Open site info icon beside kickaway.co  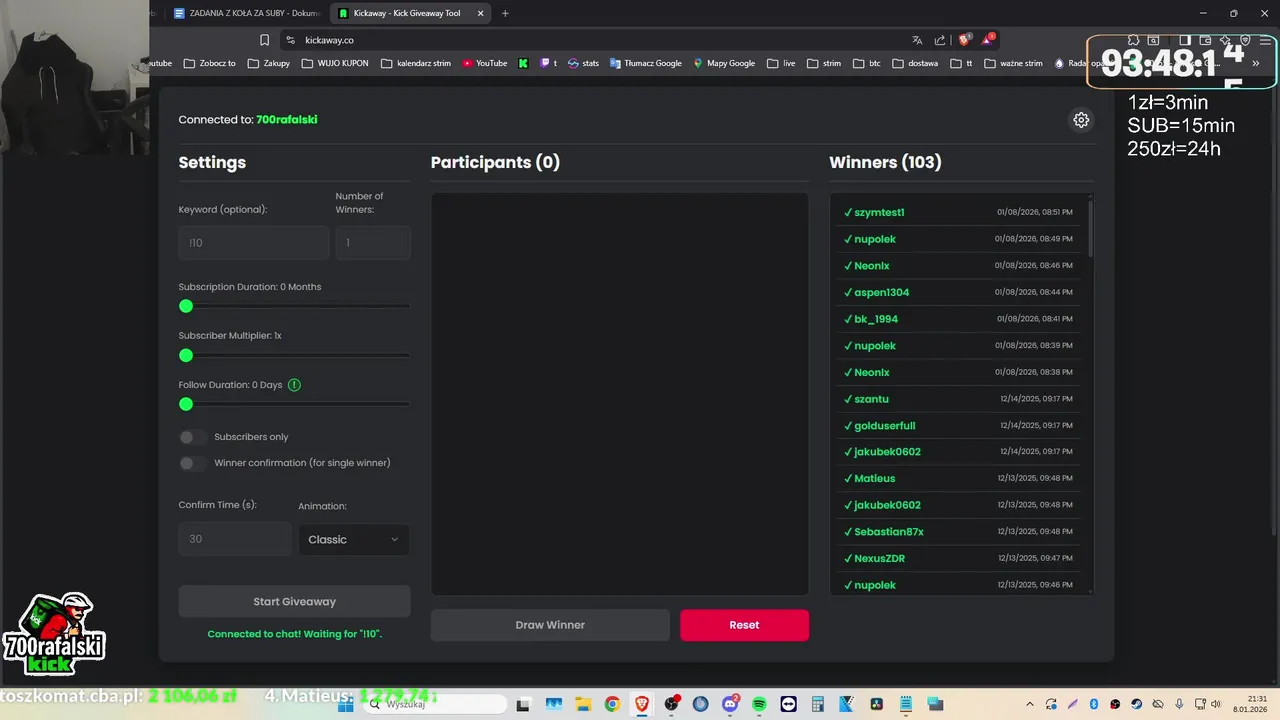coord(290,40)
